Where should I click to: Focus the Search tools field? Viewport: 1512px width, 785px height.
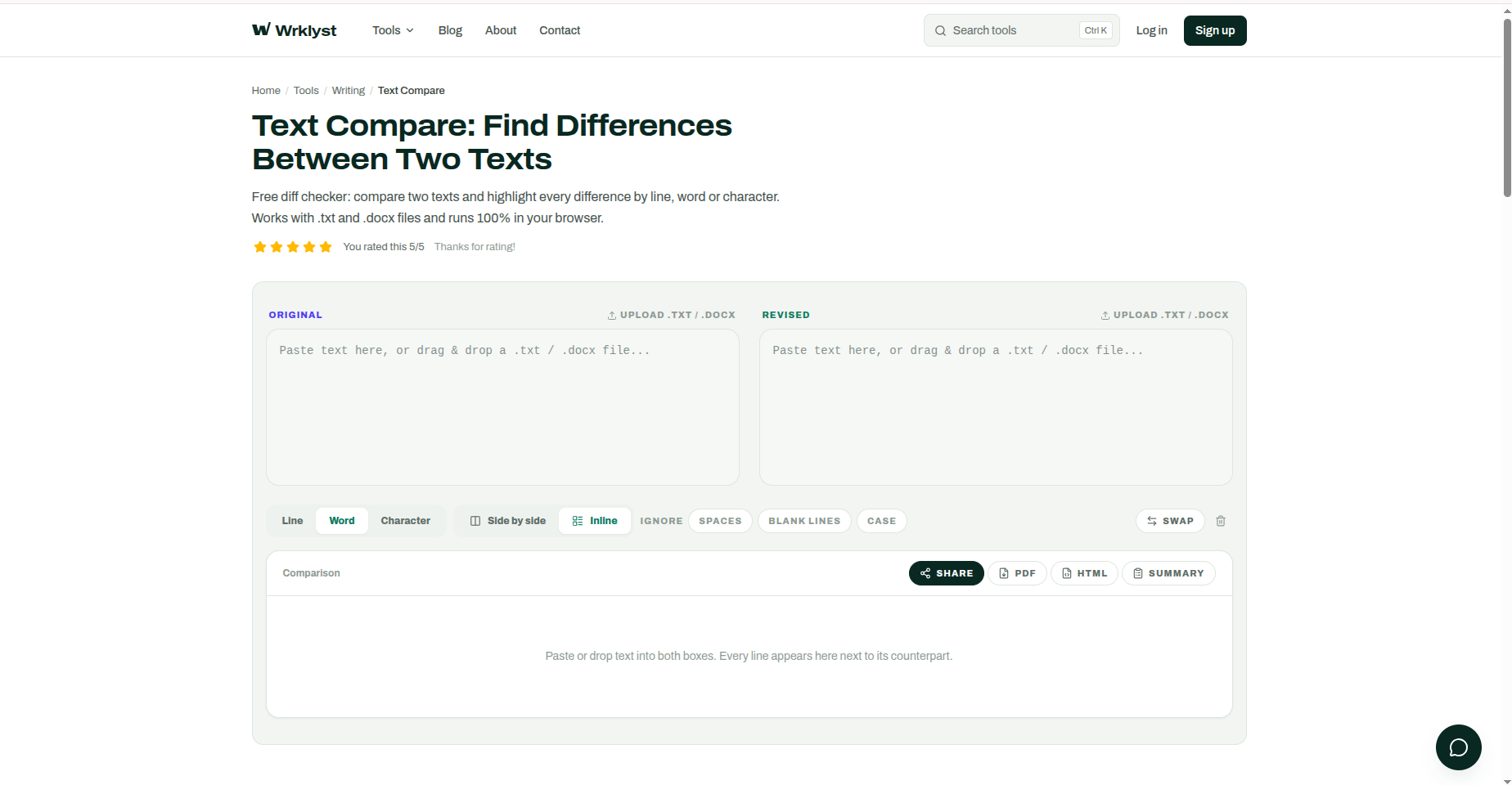(x=1021, y=30)
